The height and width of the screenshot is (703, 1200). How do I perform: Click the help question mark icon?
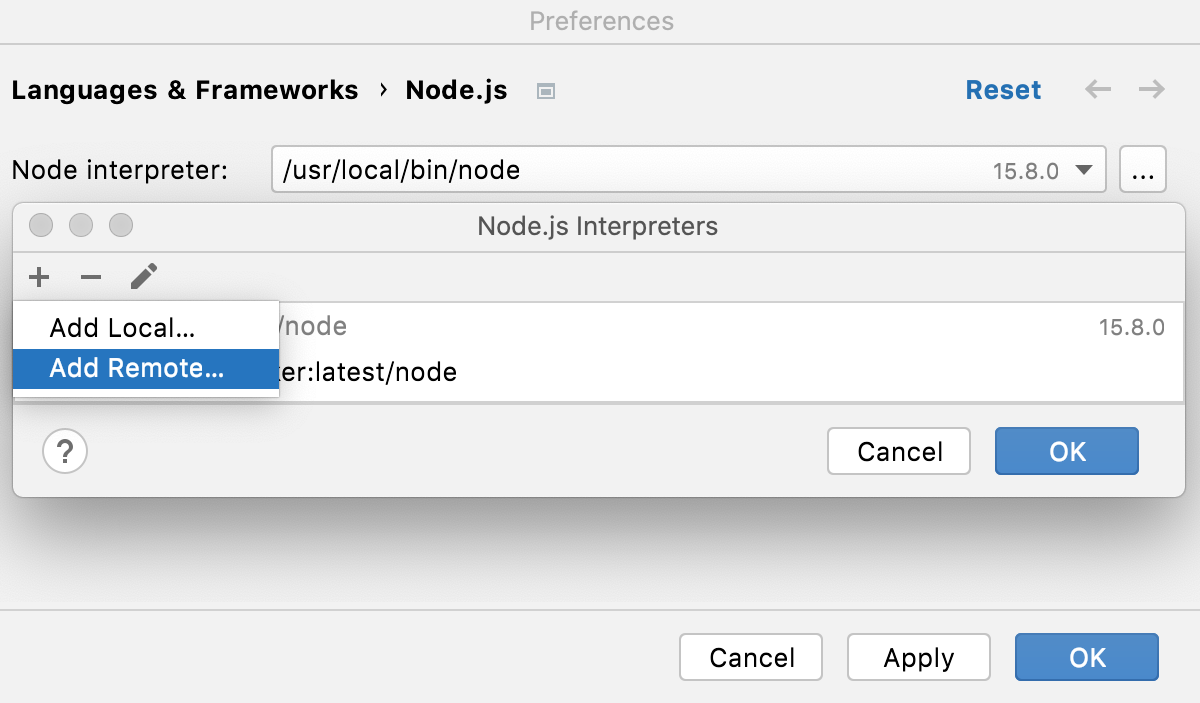[x=65, y=451]
